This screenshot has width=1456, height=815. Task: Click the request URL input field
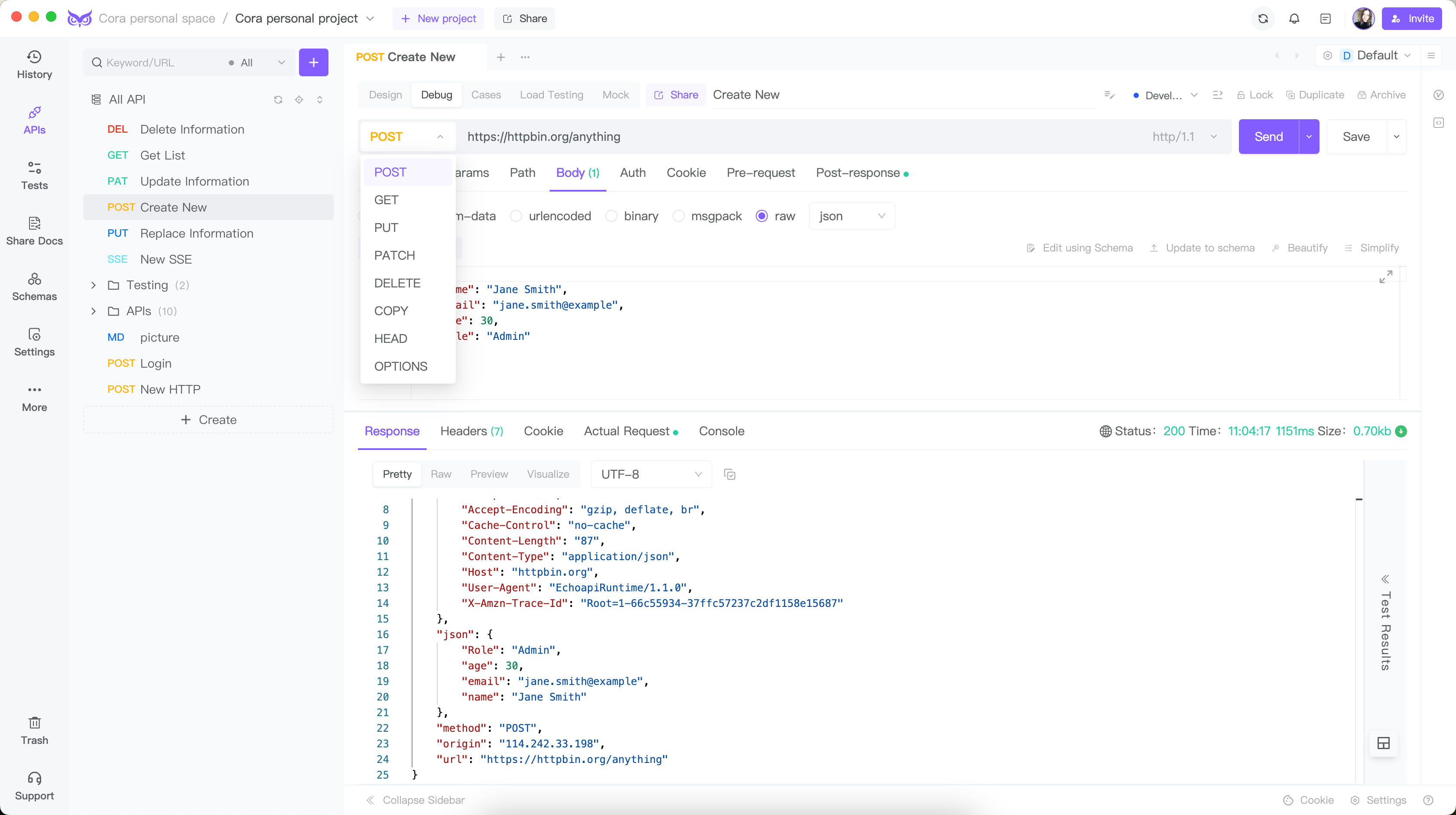tap(800, 136)
